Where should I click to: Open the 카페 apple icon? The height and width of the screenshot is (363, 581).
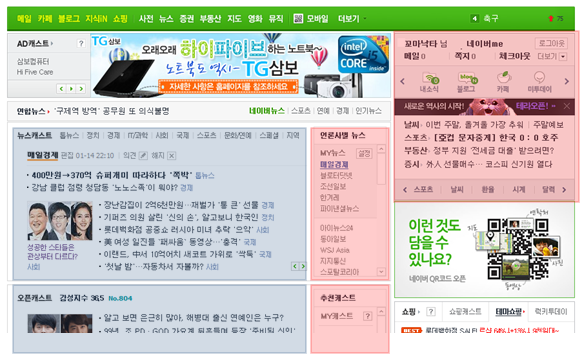tap(503, 78)
